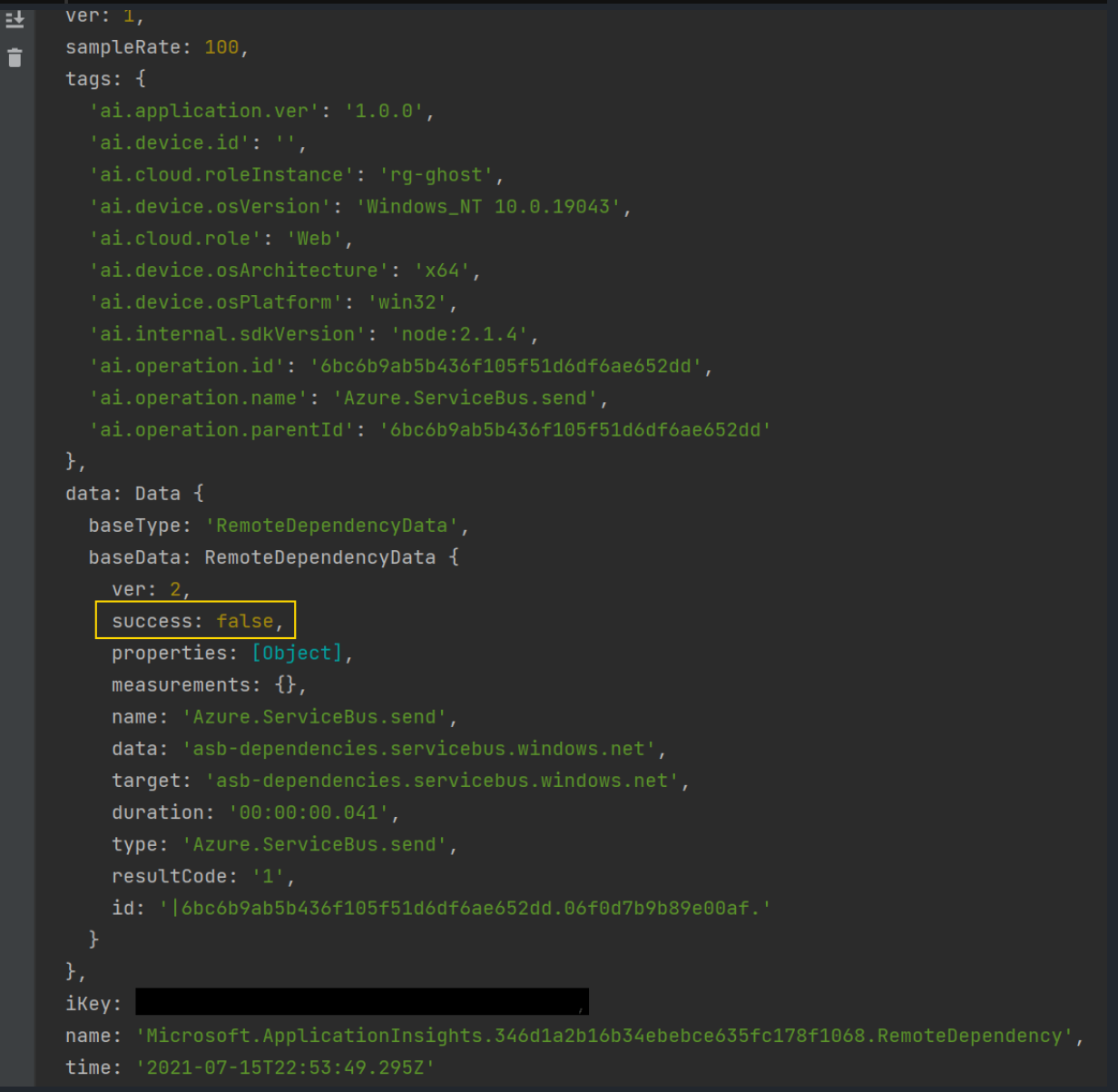Image resolution: width=1118 pixels, height=1092 pixels.
Task: Select the 'ai.application.ver' key text
Action: click(204, 111)
